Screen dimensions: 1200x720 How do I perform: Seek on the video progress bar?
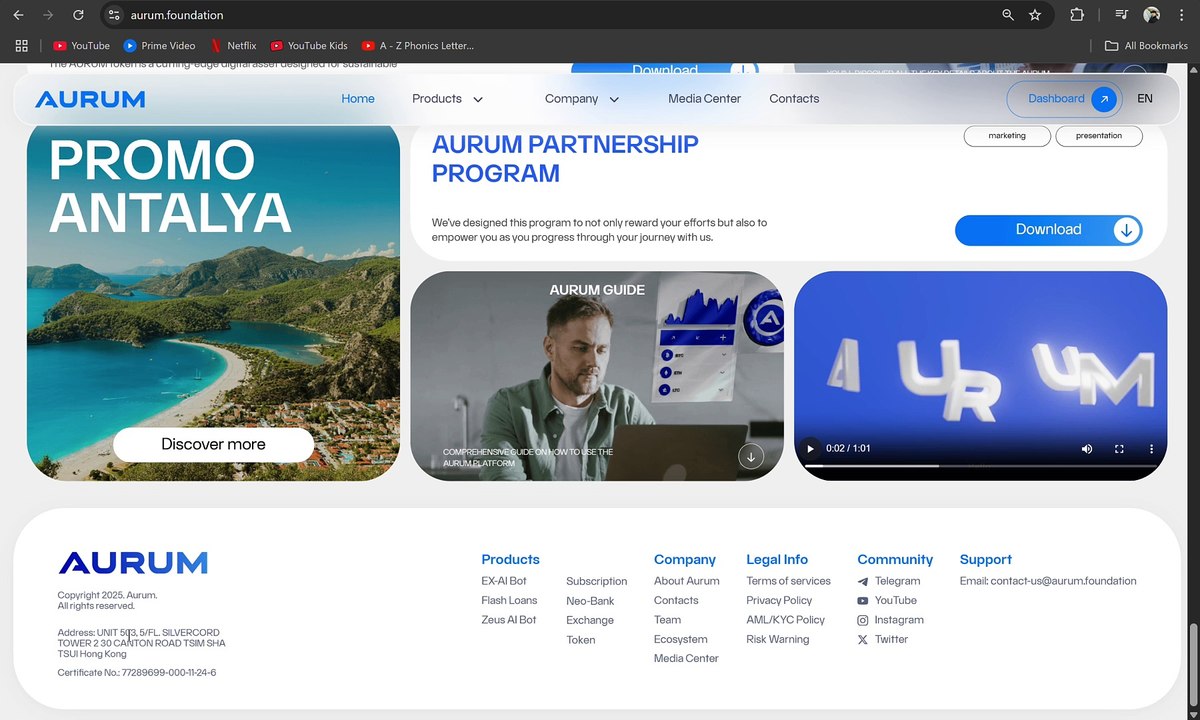pyautogui.click(x=981, y=466)
